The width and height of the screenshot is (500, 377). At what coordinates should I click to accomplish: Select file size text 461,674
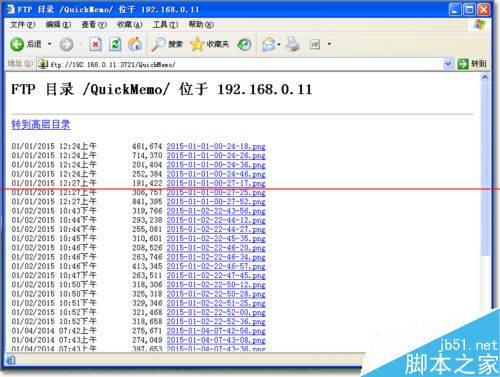click(147, 146)
